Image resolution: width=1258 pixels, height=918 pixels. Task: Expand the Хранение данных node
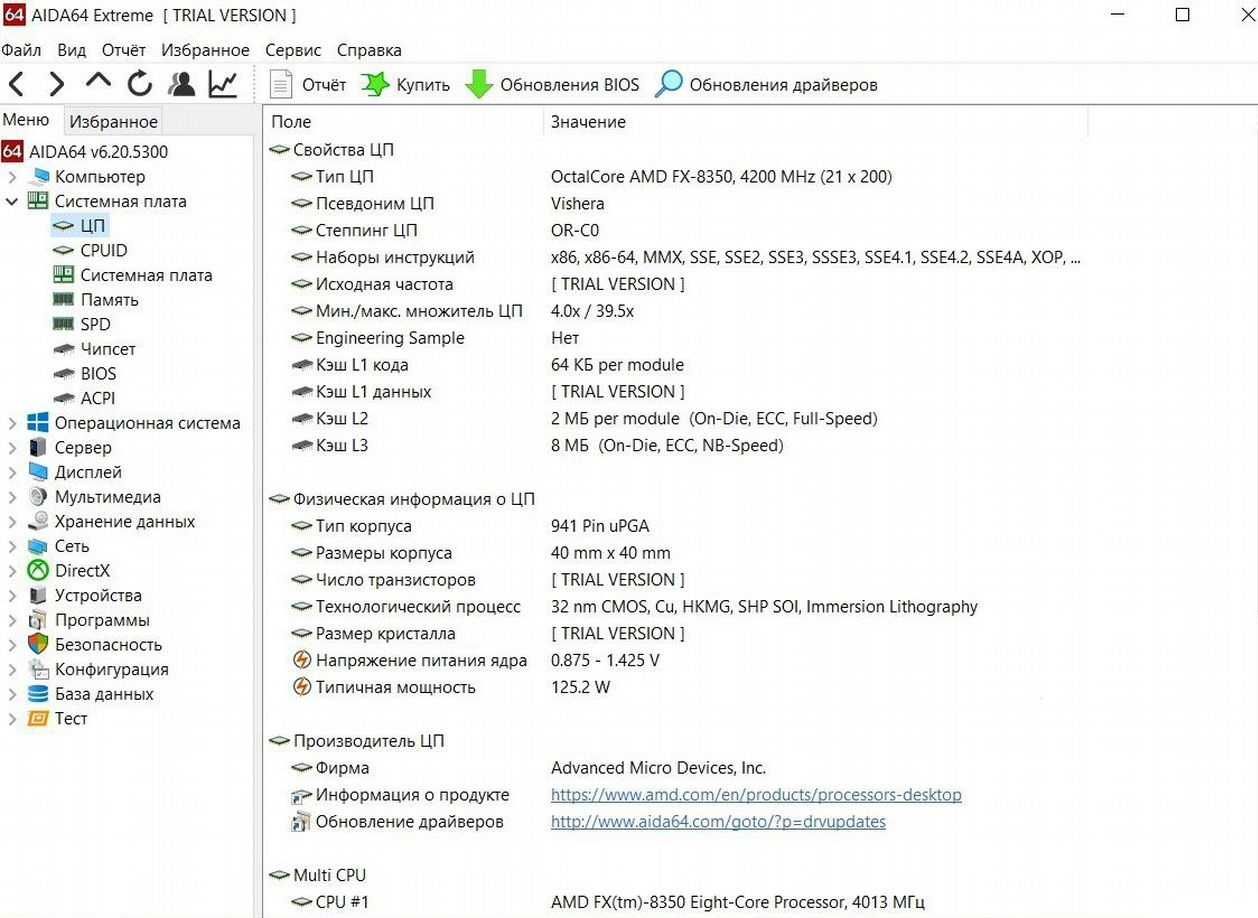coord(11,522)
